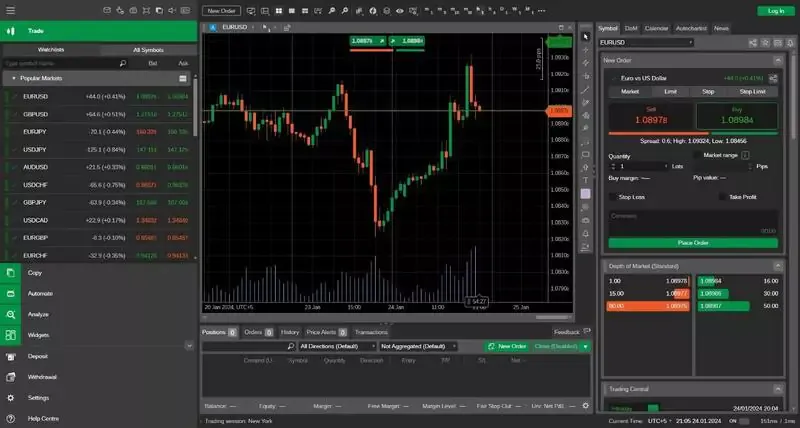Select the Stop Limit order type
Image resolution: width=800 pixels, height=428 pixels.
(x=753, y=92)
